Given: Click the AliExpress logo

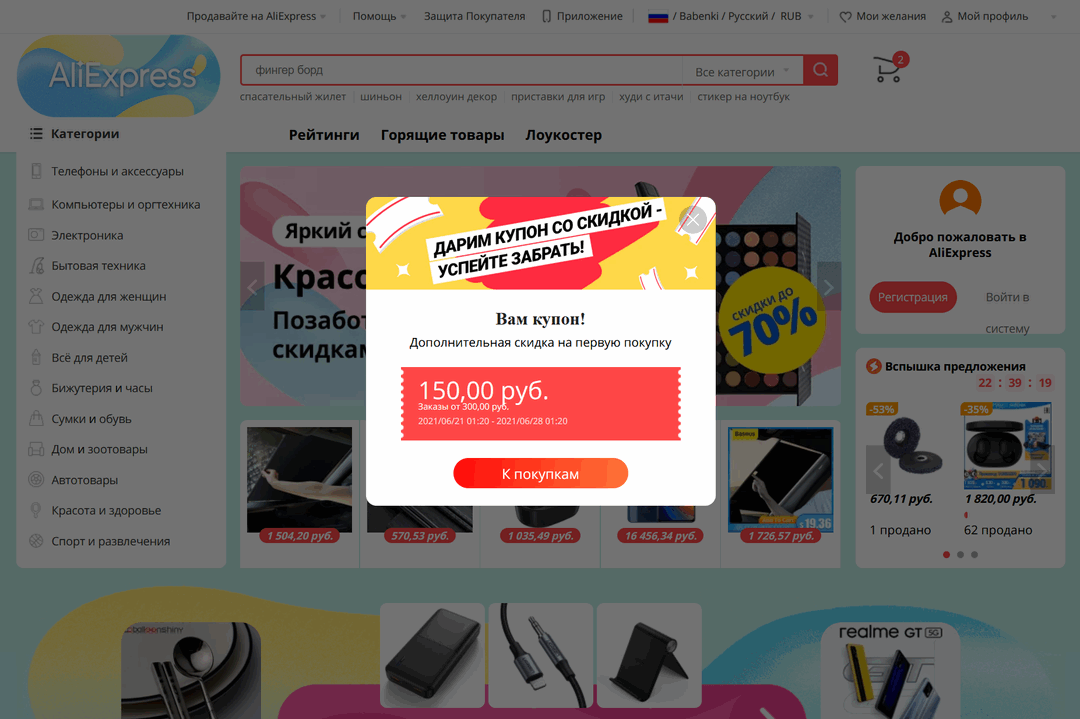Looking at the screenshot, I should pos(118,76).
